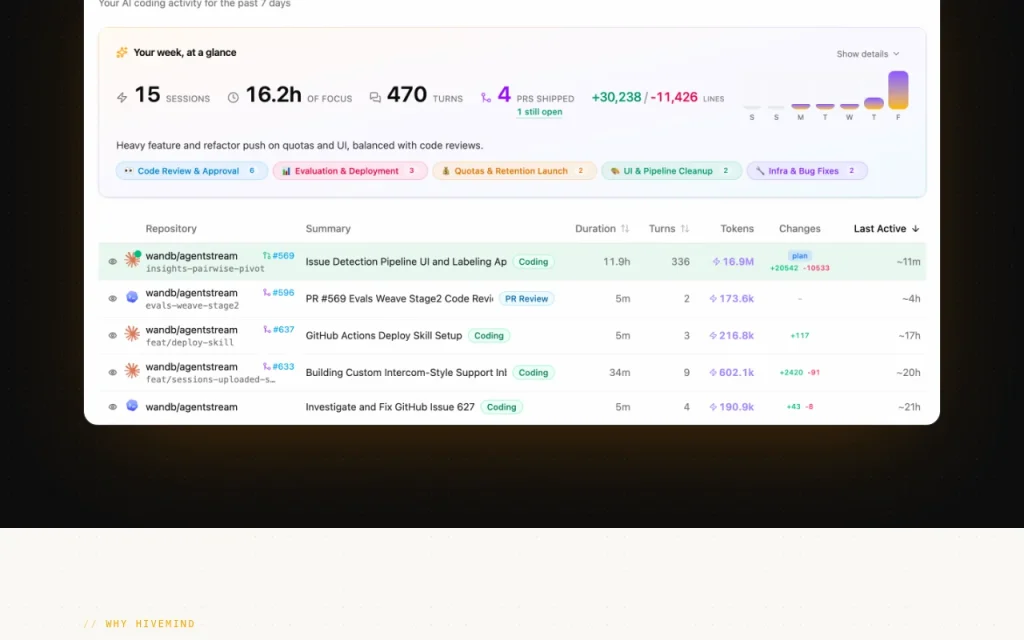Open 'GitHub Actions Deploy Skill Setup' session

383,335
